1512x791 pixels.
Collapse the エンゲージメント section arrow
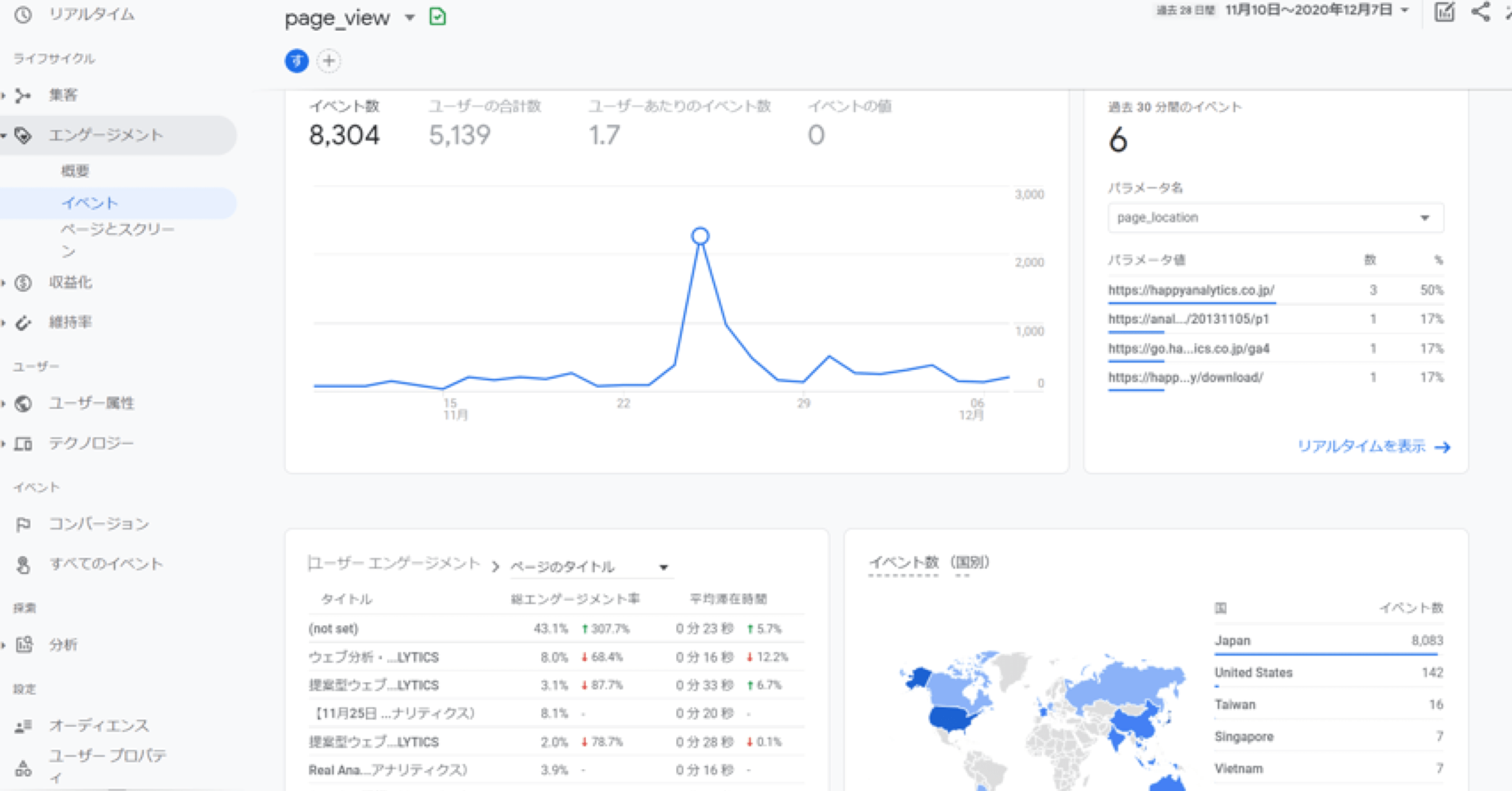tap(3, 136)
